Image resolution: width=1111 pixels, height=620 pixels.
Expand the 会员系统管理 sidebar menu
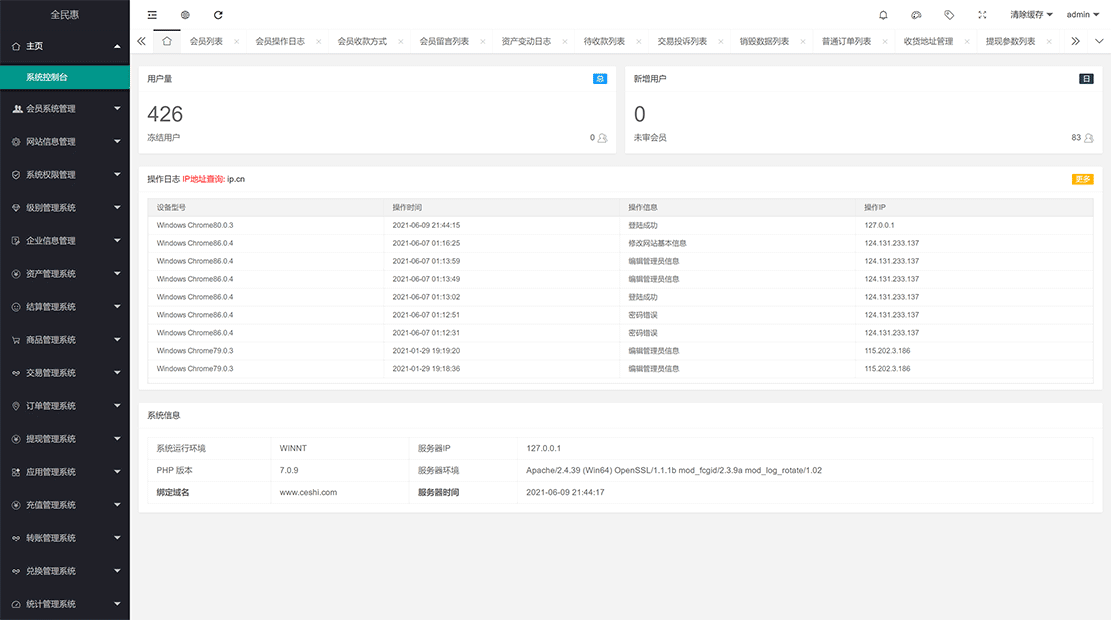[x=65, y=109]
